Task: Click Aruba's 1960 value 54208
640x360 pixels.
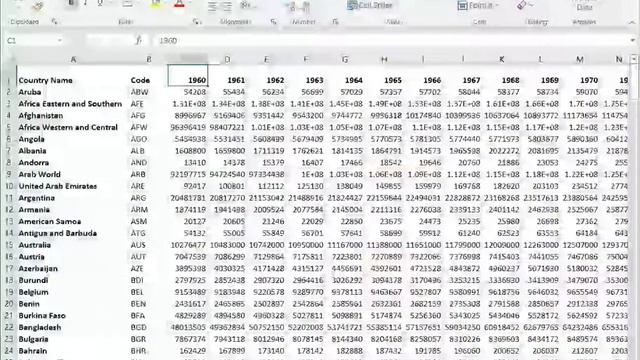Action: (195, 92)
